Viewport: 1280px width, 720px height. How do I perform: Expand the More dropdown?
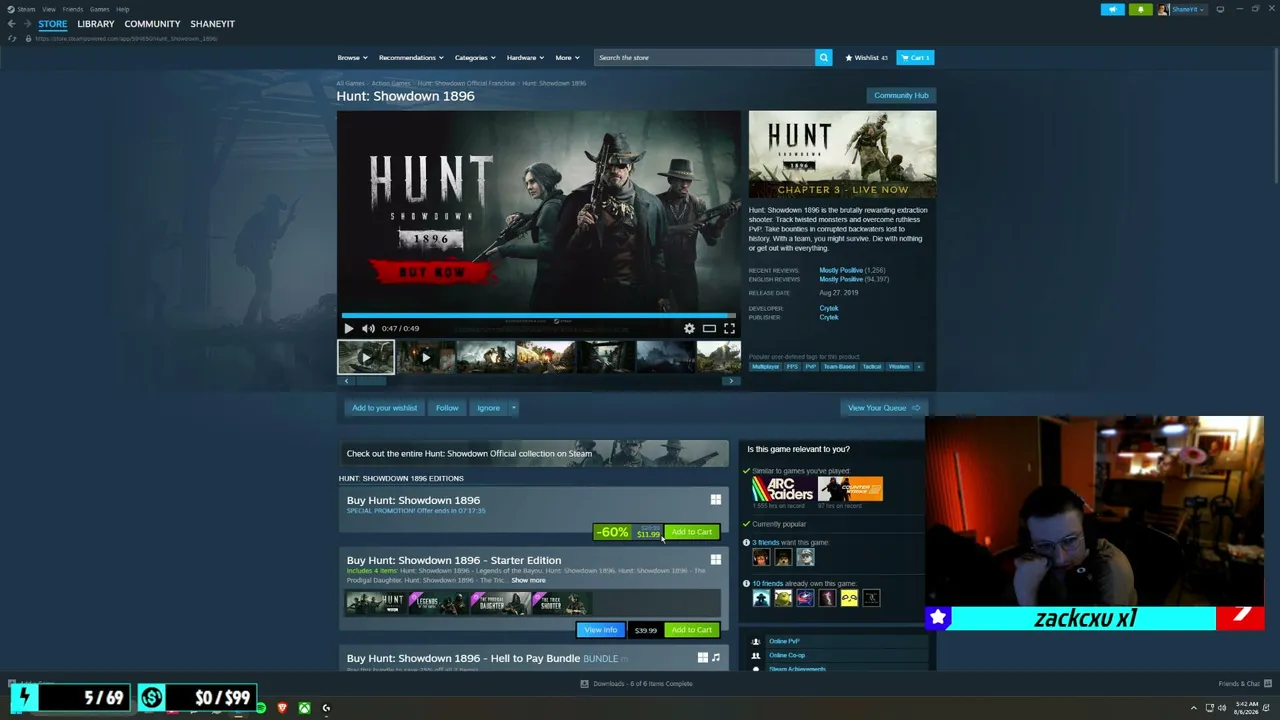[x=567, y=58]
